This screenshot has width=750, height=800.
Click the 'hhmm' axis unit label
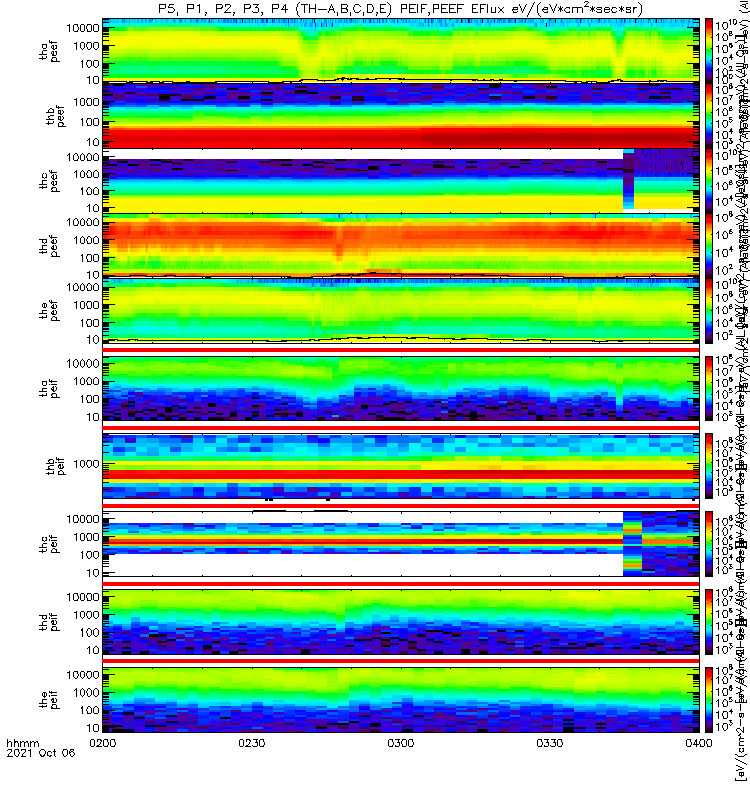click(x=22, y=743)
